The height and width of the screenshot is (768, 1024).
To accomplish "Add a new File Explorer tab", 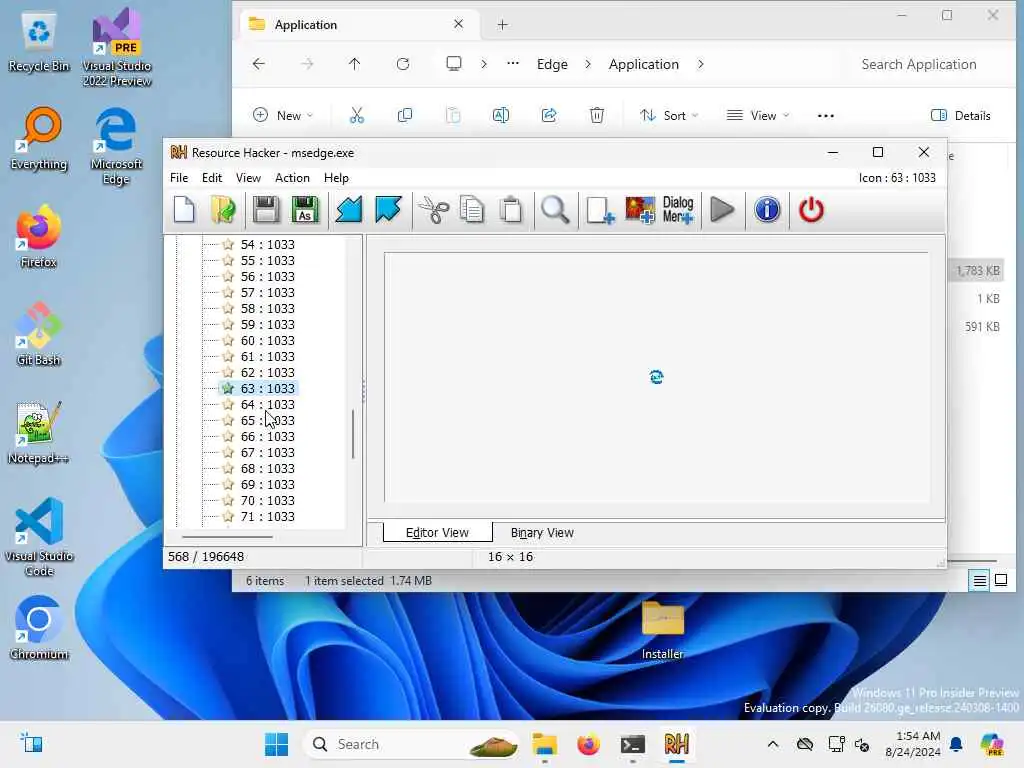I will pyautogui.click(x=502, y=25).
